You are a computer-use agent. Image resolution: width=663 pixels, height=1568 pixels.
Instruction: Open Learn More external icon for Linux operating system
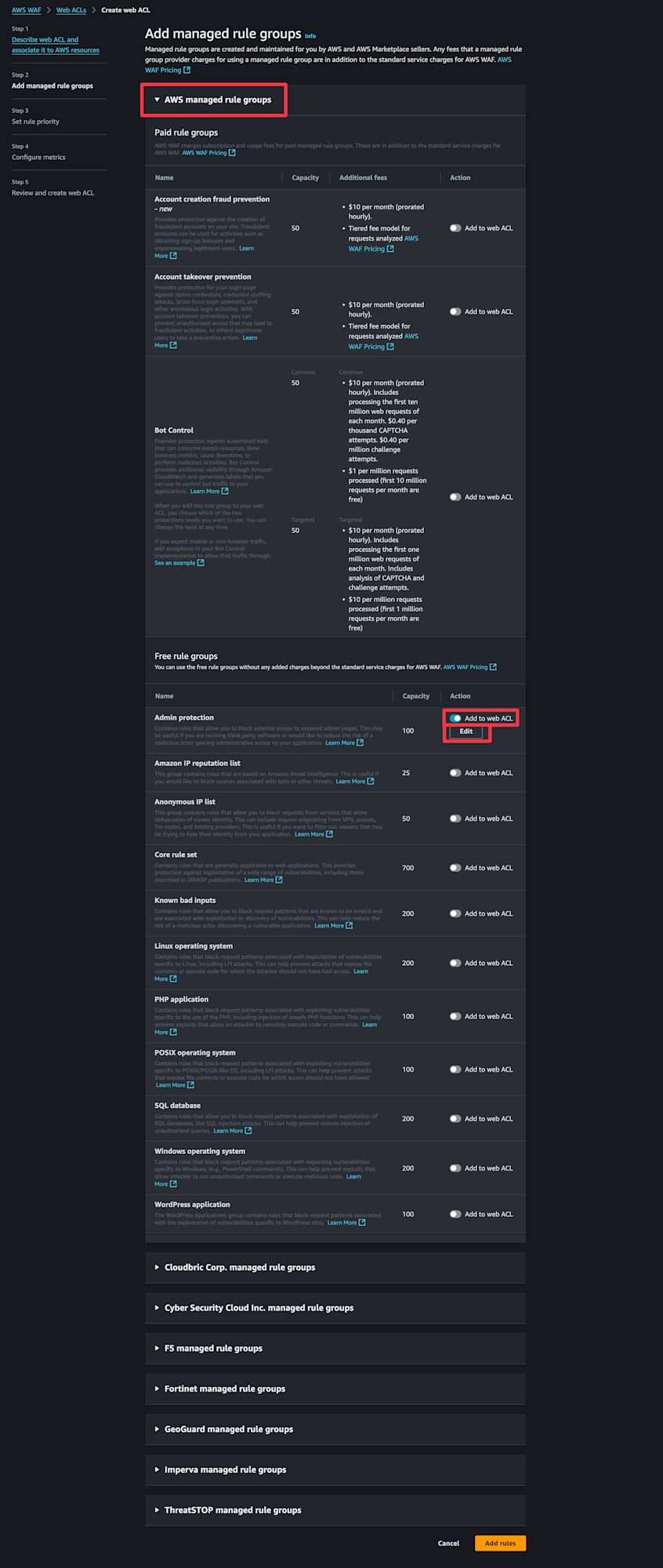click(173, 978)
